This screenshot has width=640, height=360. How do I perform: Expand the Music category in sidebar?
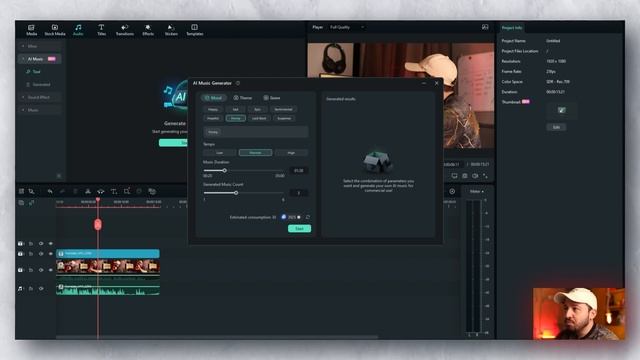tap(40, 110)
